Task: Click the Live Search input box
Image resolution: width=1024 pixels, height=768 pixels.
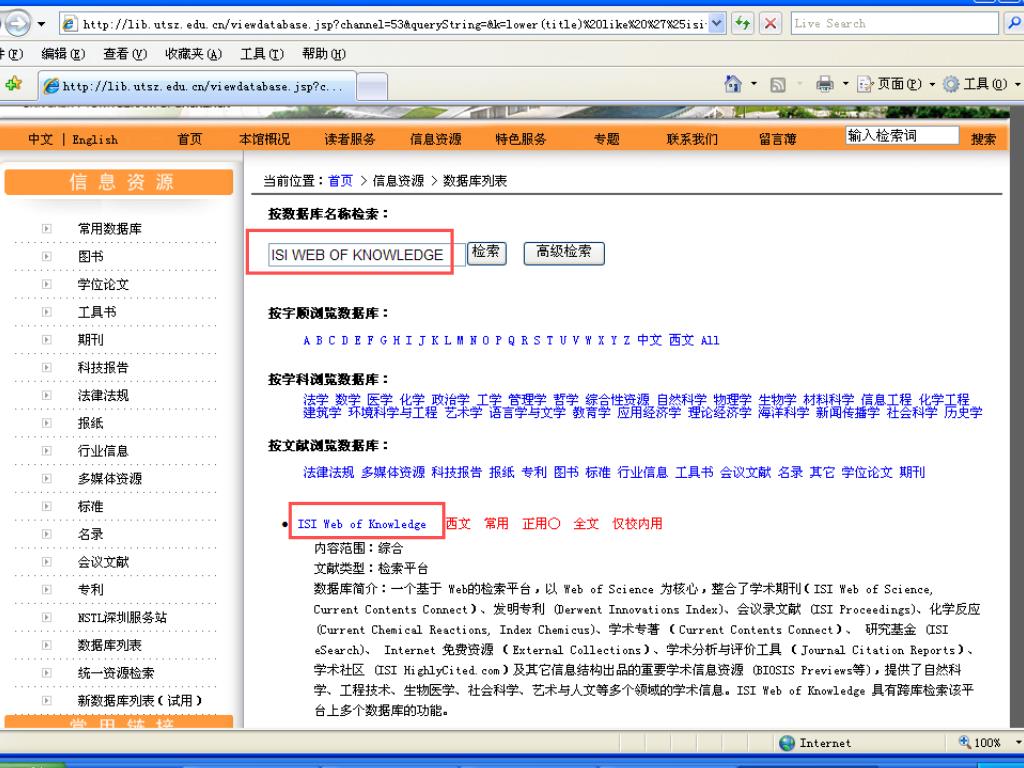Action: tap(895, 24)
